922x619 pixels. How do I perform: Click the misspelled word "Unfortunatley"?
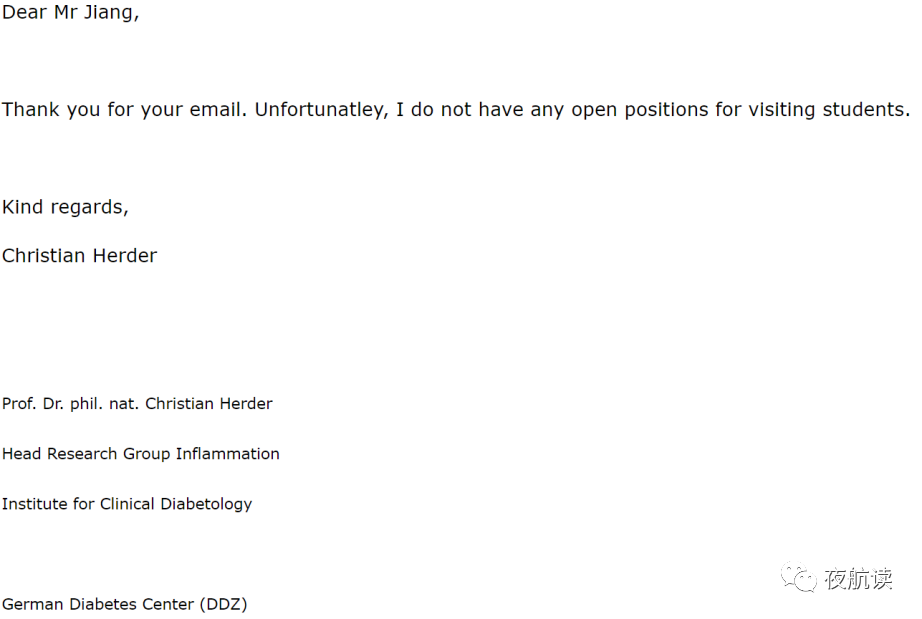click(320, 110)
